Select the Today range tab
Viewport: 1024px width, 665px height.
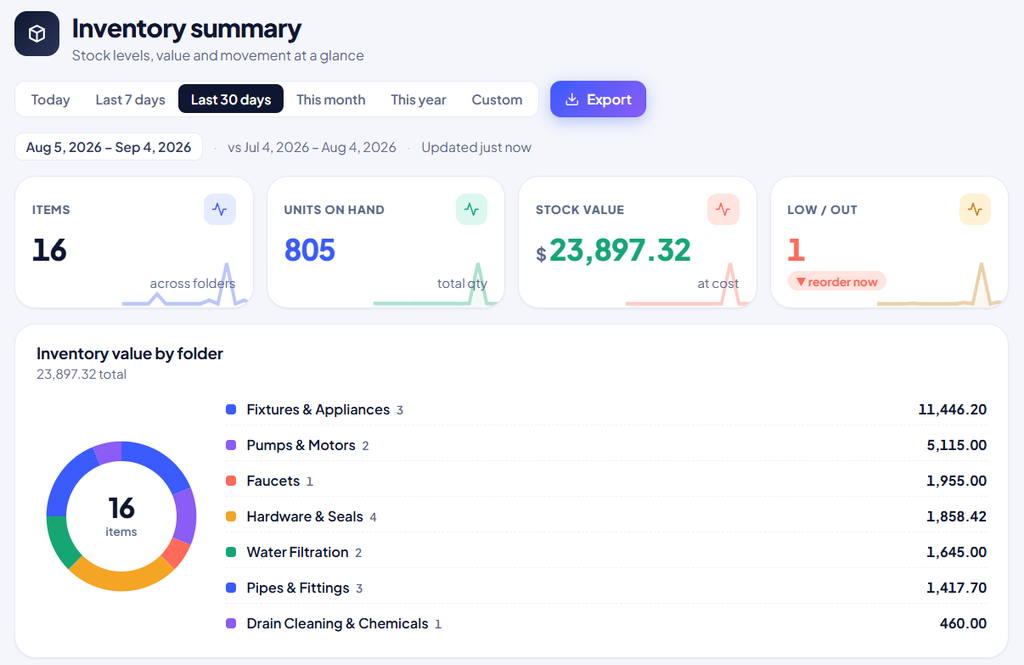pyautogui.click(x=50, y=99)
